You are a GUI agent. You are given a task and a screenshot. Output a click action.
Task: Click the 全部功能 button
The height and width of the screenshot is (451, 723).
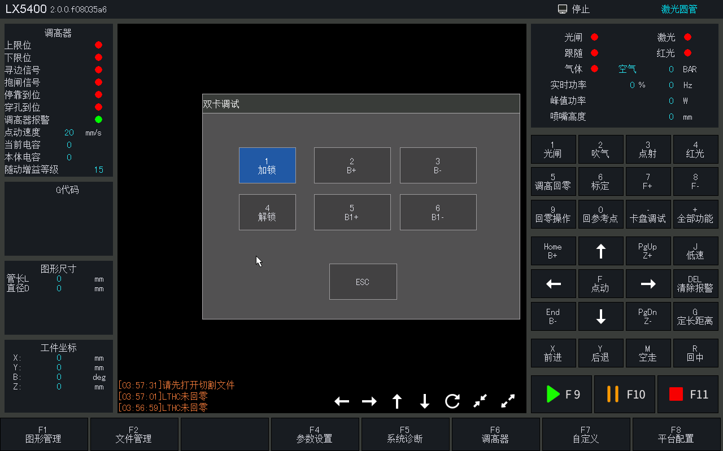(x=695, y=214)
